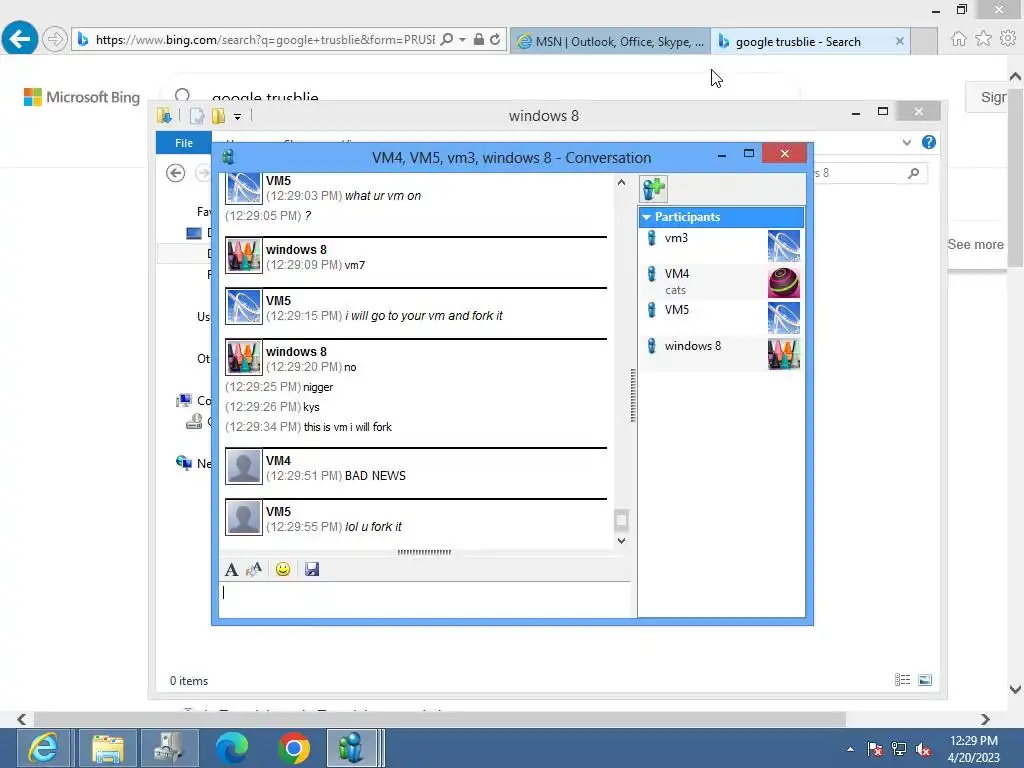
Task: Open the browser Tools gear icon
Action: click(x=1008, y=39)
